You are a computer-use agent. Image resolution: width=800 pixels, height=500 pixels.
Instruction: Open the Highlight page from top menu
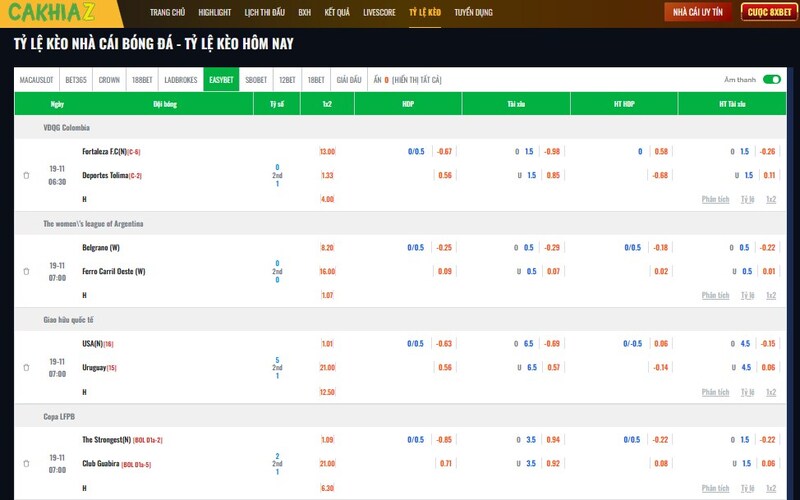point(214,13)
